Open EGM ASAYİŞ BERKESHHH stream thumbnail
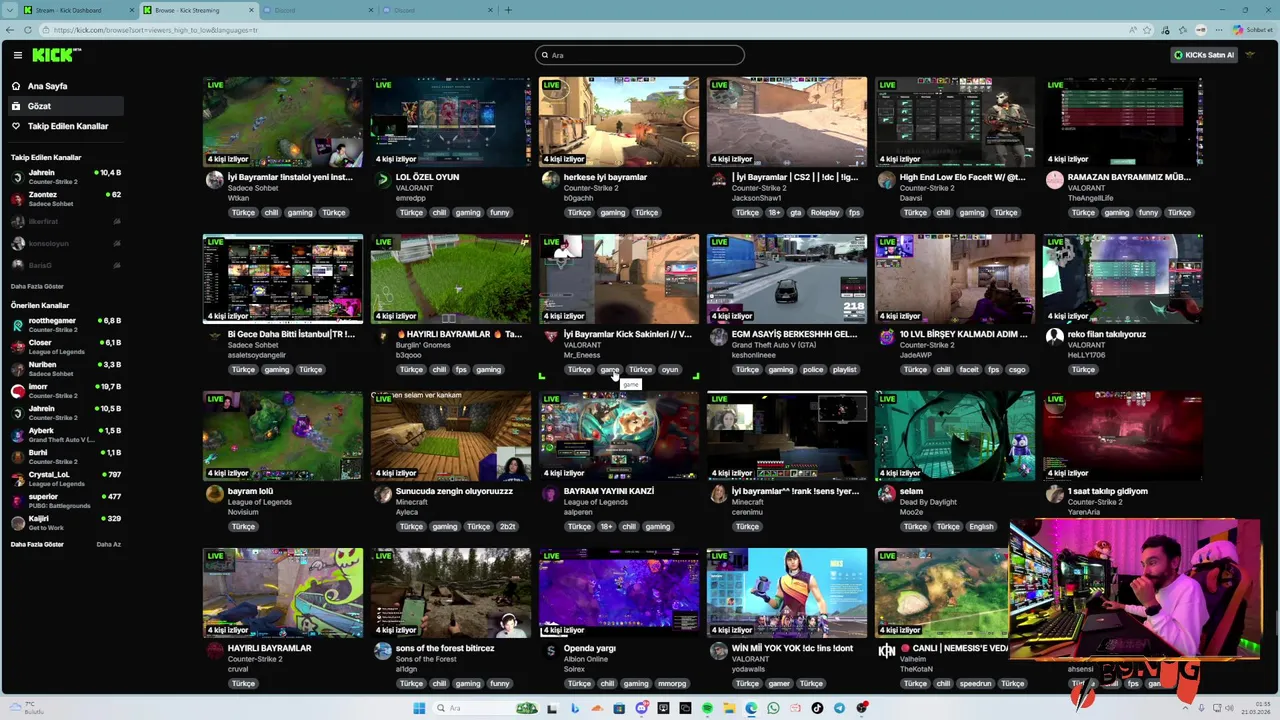The height and width of the screenshot is (720, 1280). [x=787, y=279]
